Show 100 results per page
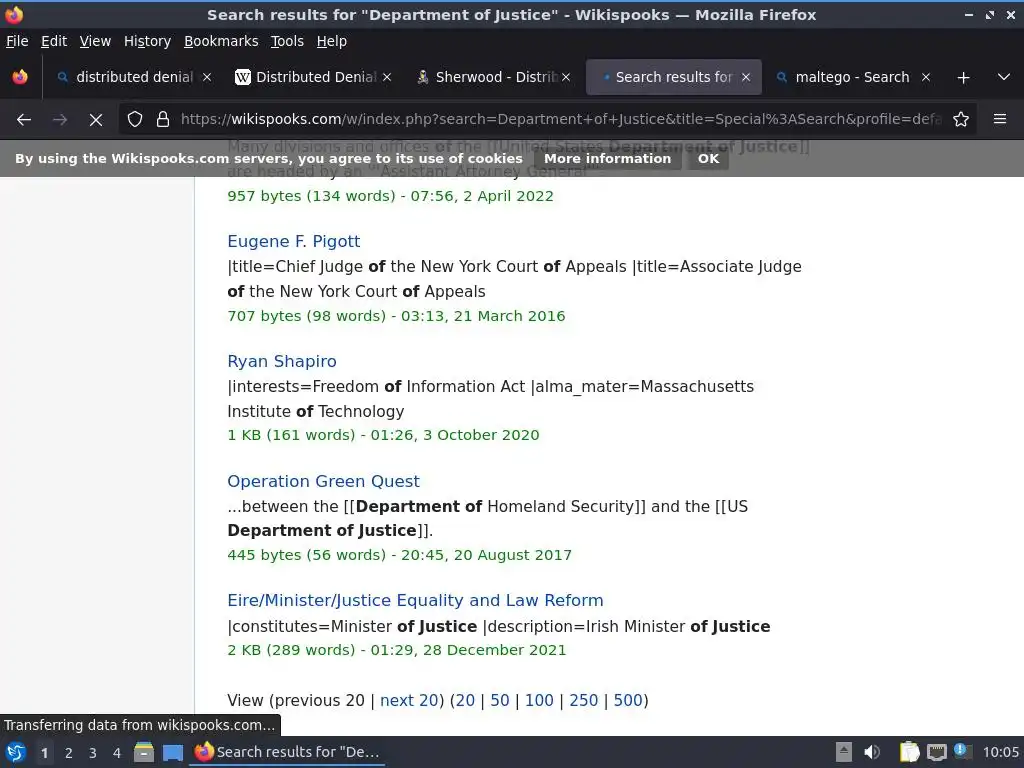 click(539, 700)
